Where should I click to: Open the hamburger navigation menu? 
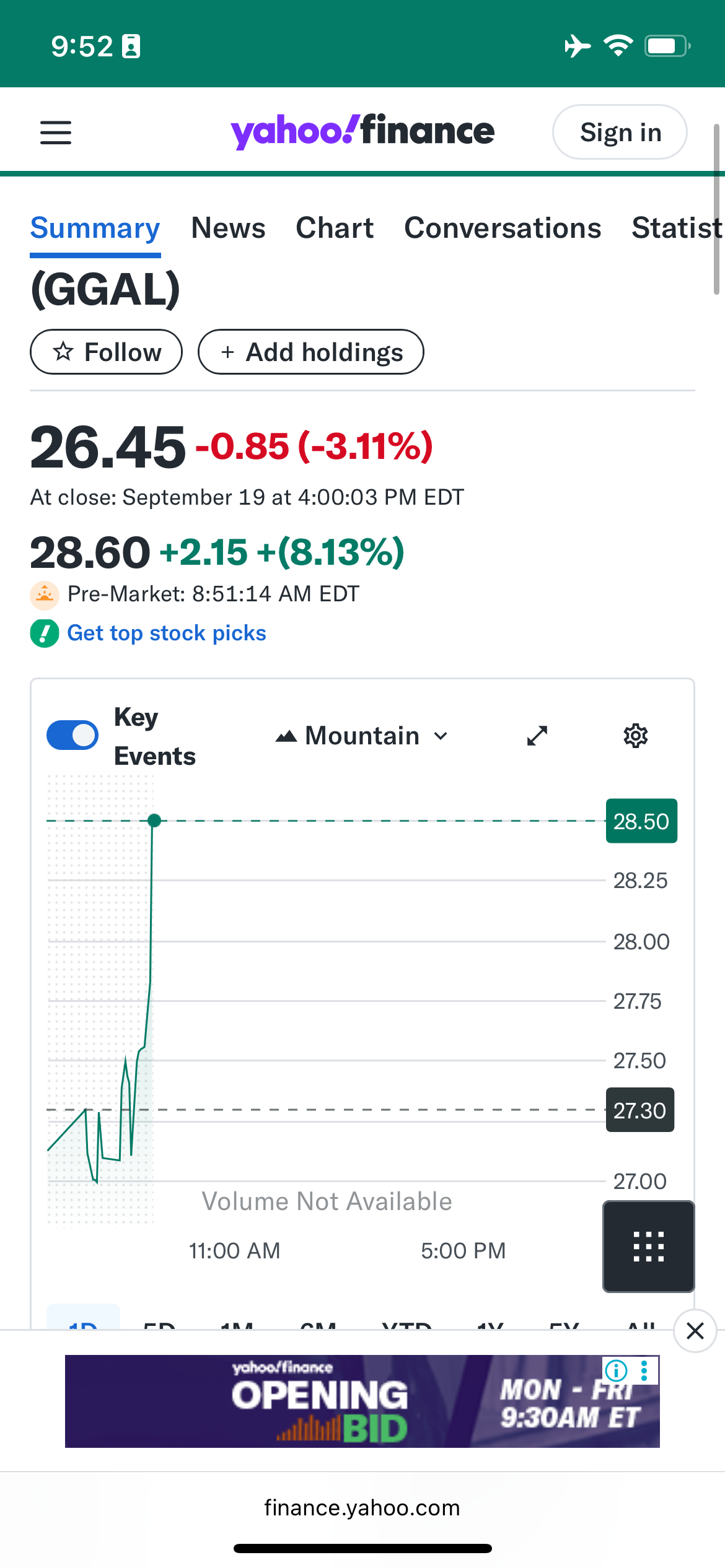point(56,133)
